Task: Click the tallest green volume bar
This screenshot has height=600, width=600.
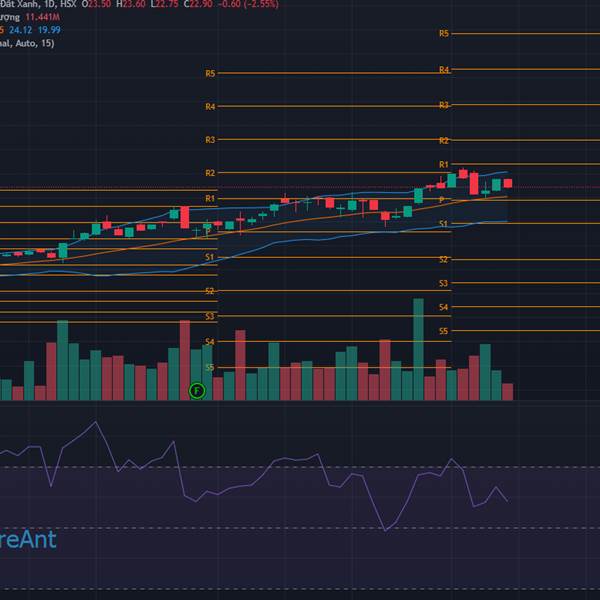Action: pos(418,349)
